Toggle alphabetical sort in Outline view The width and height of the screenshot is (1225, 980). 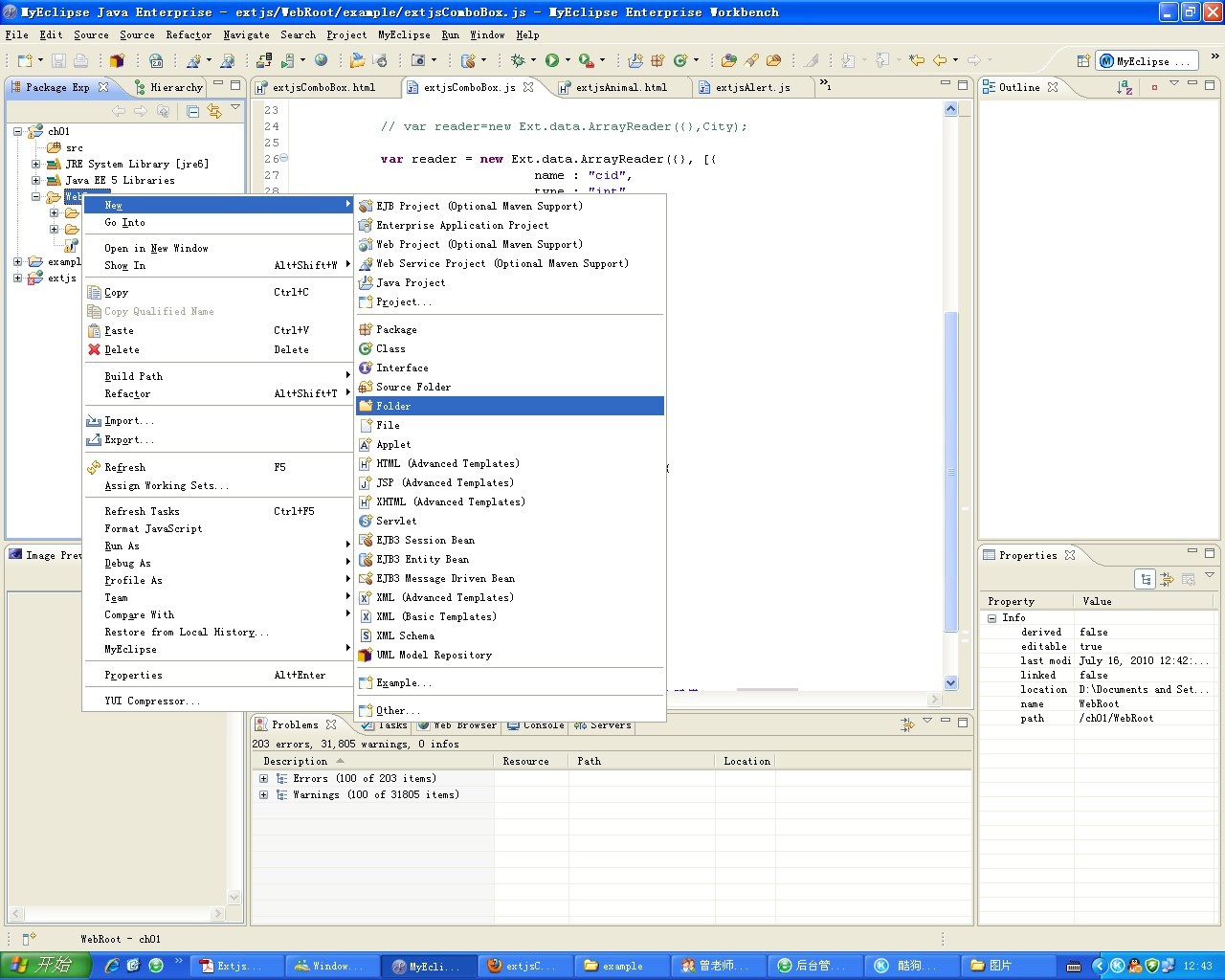[1125, 87]
